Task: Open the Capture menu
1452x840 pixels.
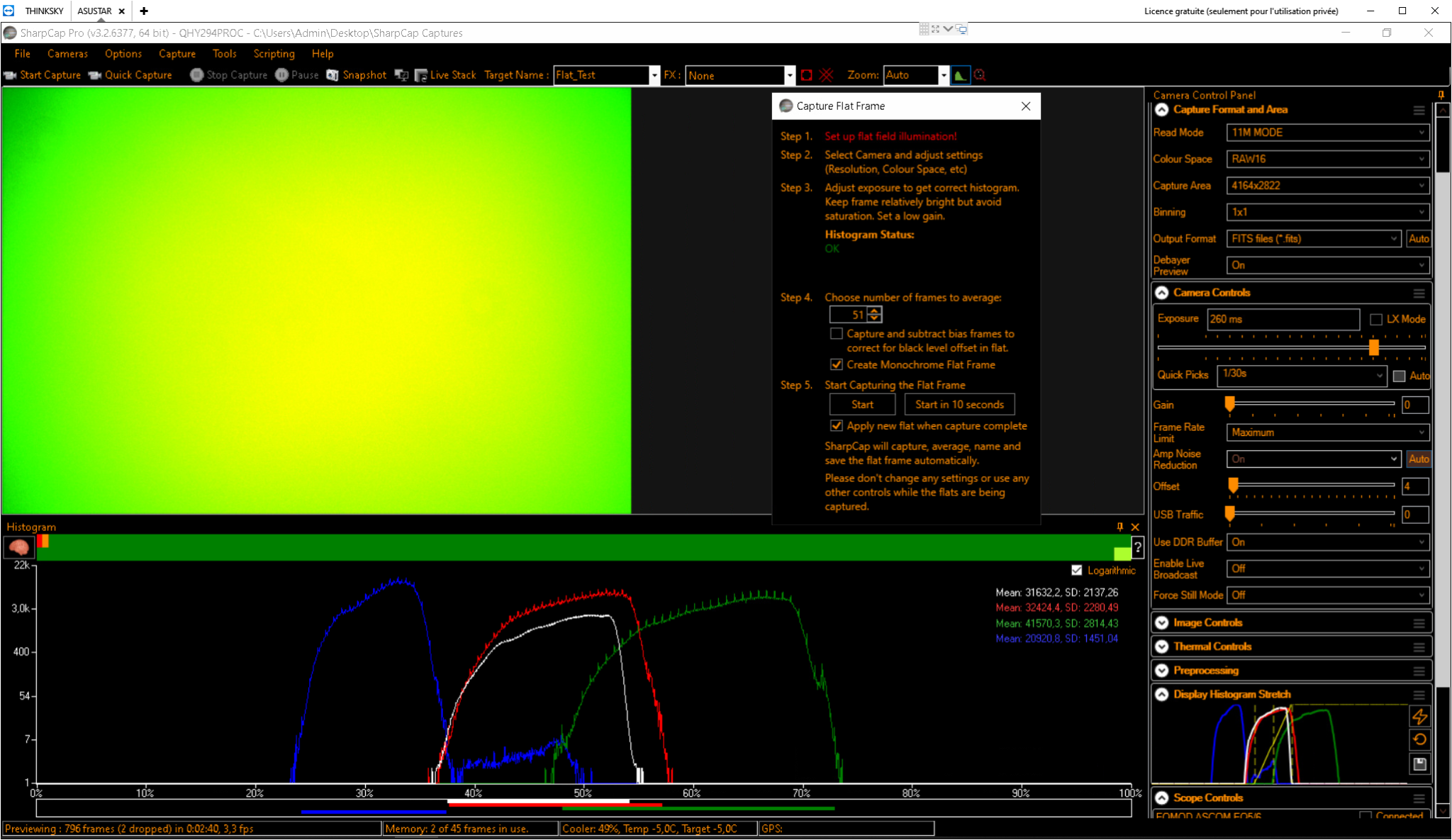Action: tap(177, 54)
